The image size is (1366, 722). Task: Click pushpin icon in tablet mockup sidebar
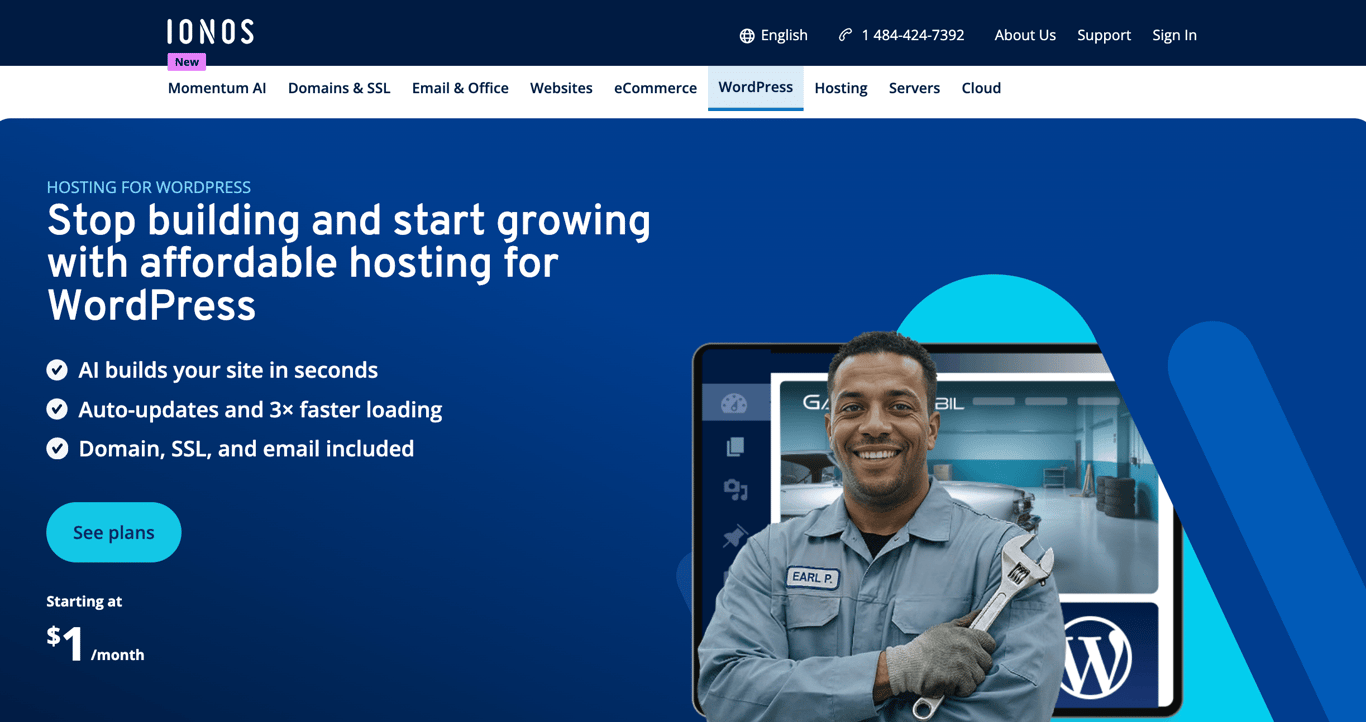pyautogui.click(x=735, y=537)
